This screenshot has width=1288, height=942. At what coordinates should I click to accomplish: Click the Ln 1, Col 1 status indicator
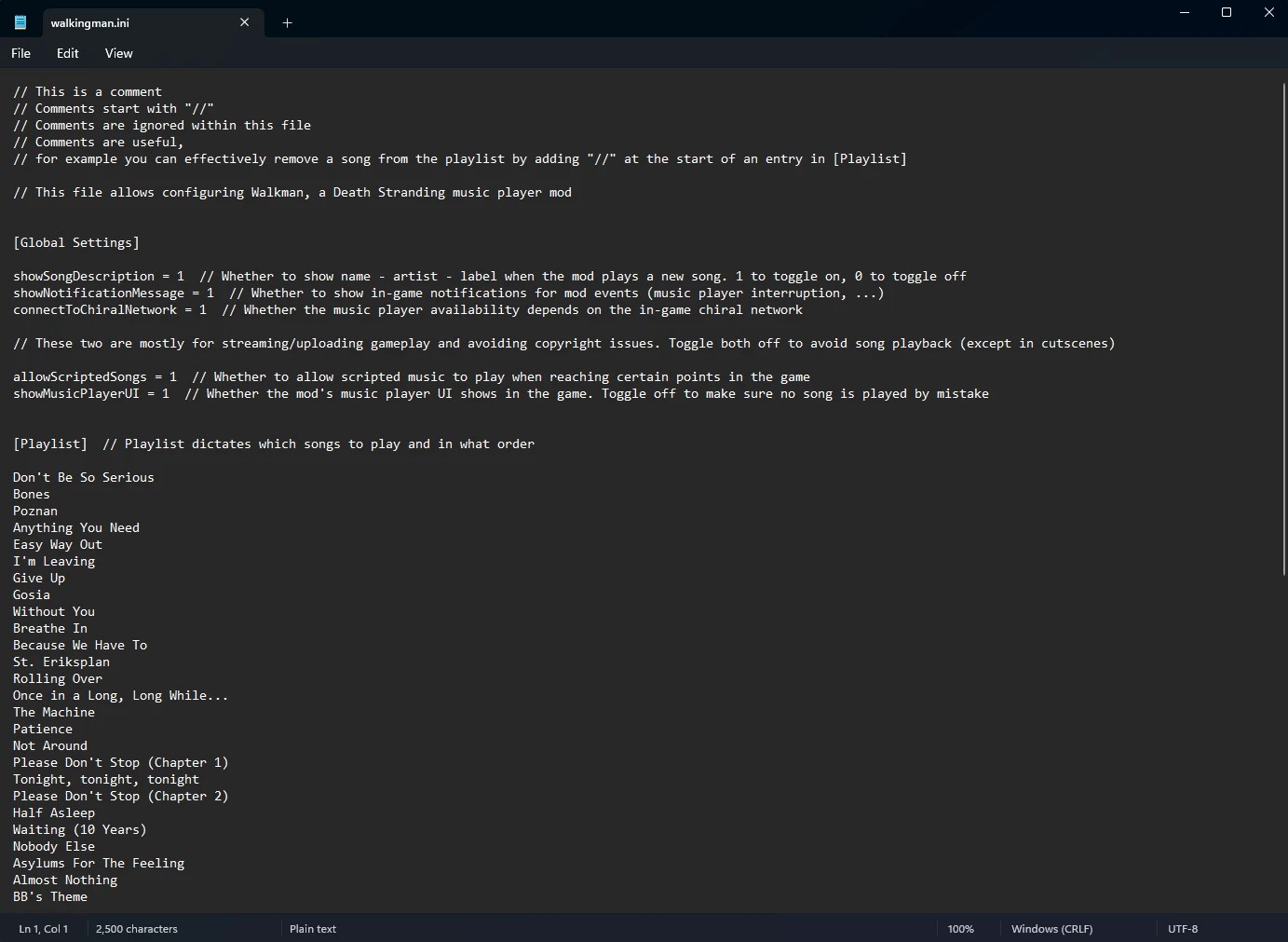tap(43, 929)
